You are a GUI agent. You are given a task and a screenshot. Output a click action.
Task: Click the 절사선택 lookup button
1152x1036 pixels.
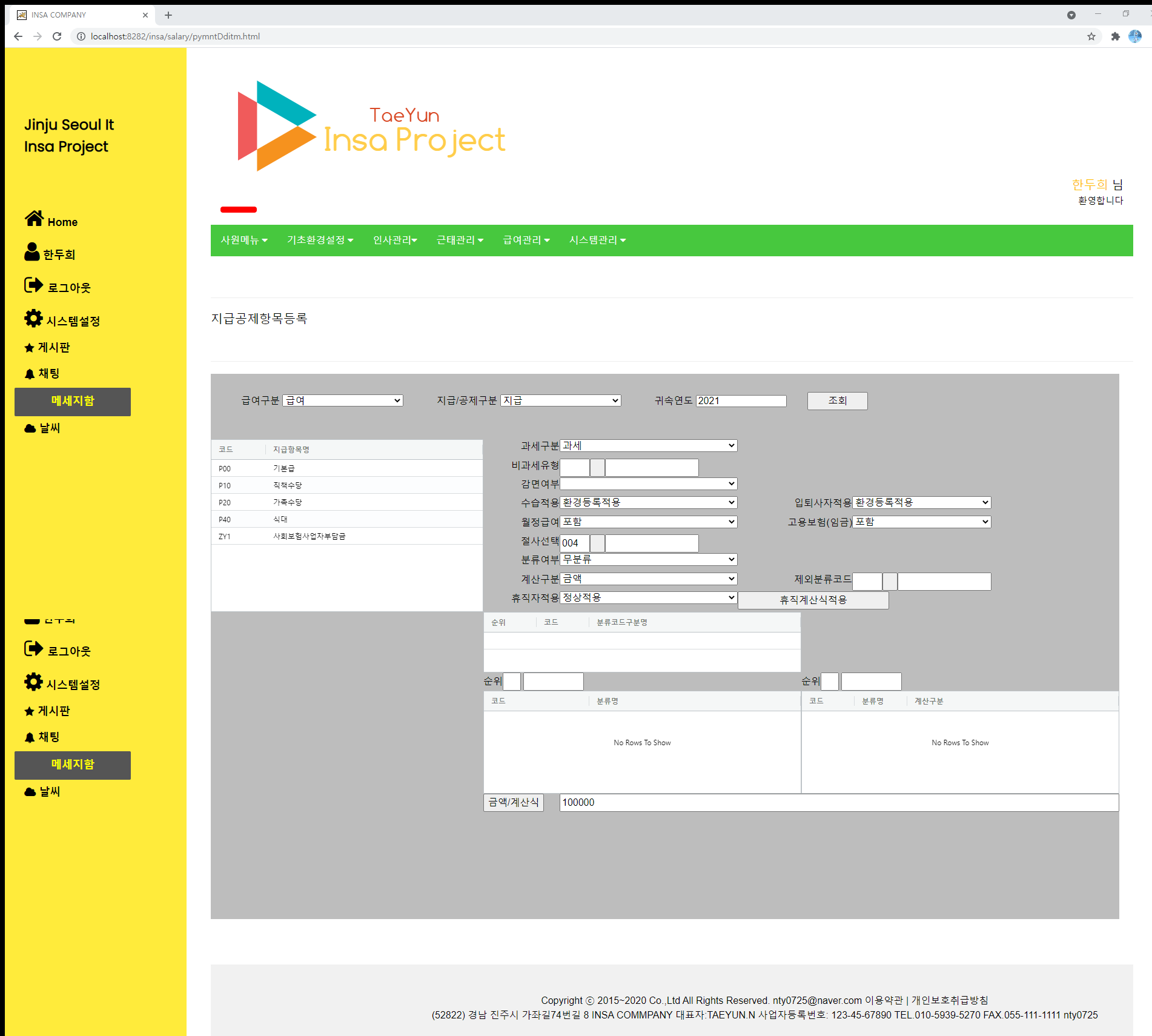click(597, 543)
